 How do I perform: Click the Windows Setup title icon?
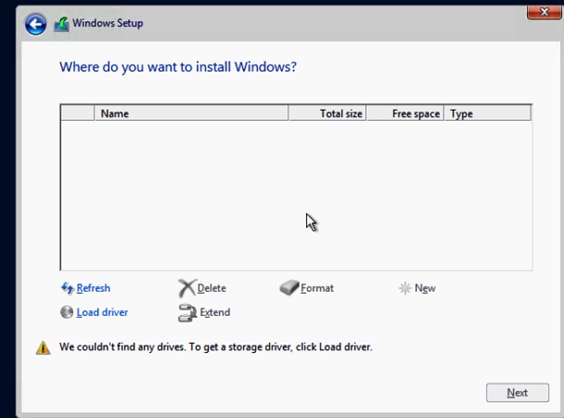pyautogui.click(x=62, y=24)
